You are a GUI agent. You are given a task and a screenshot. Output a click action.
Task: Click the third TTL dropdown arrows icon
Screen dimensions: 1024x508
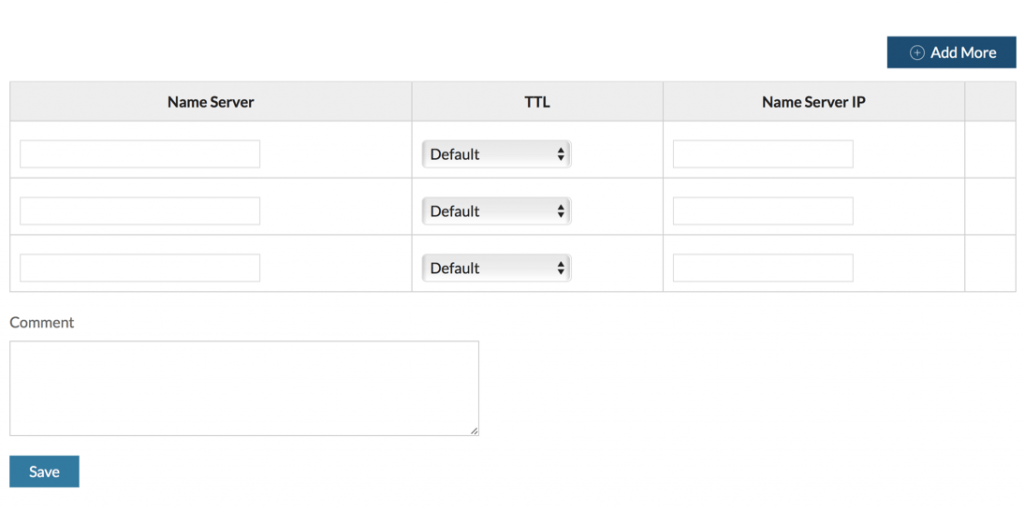tap(560, 268)
